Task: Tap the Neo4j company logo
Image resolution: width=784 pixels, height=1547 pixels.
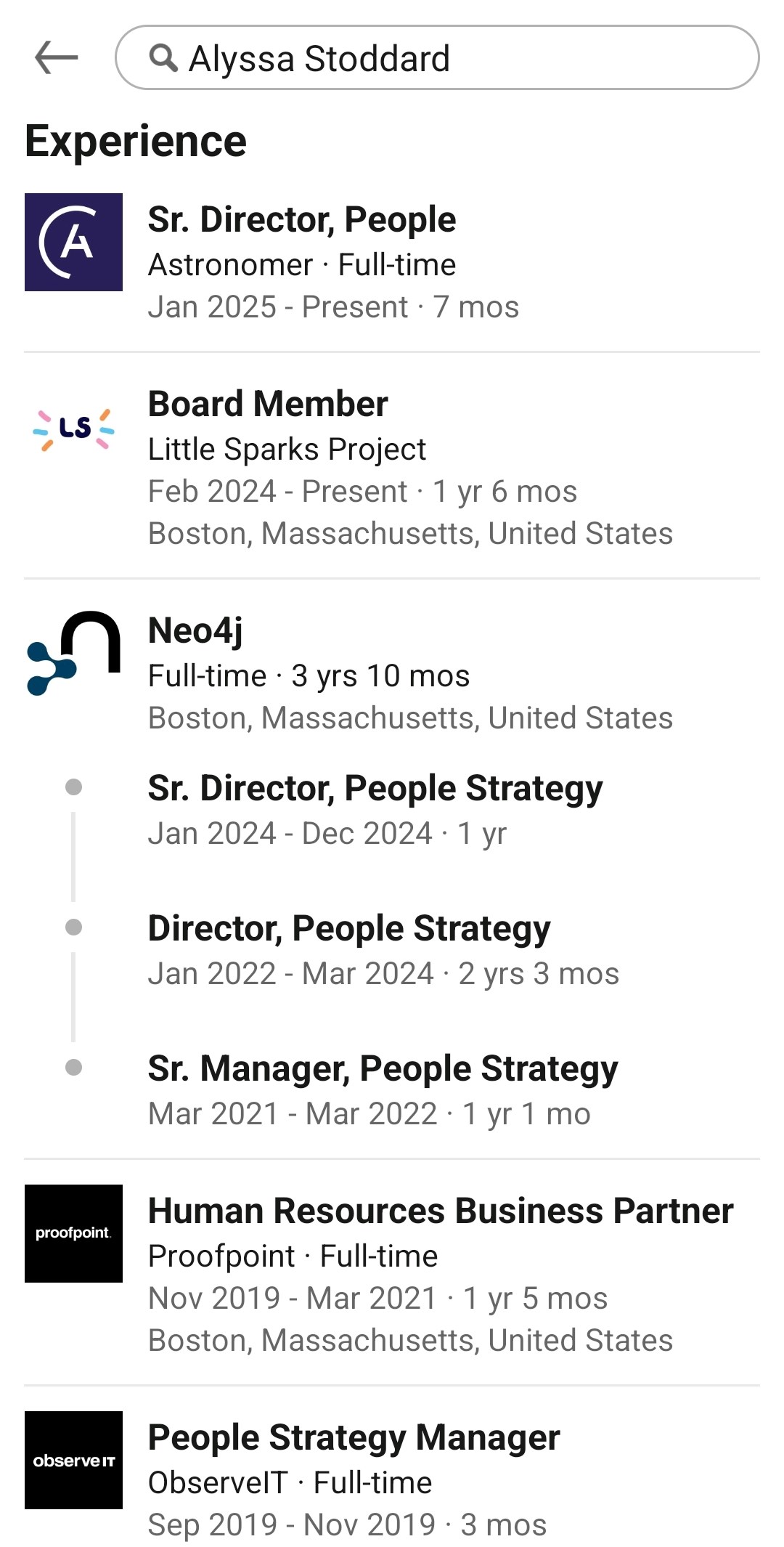Action: (x=73, y=654)
